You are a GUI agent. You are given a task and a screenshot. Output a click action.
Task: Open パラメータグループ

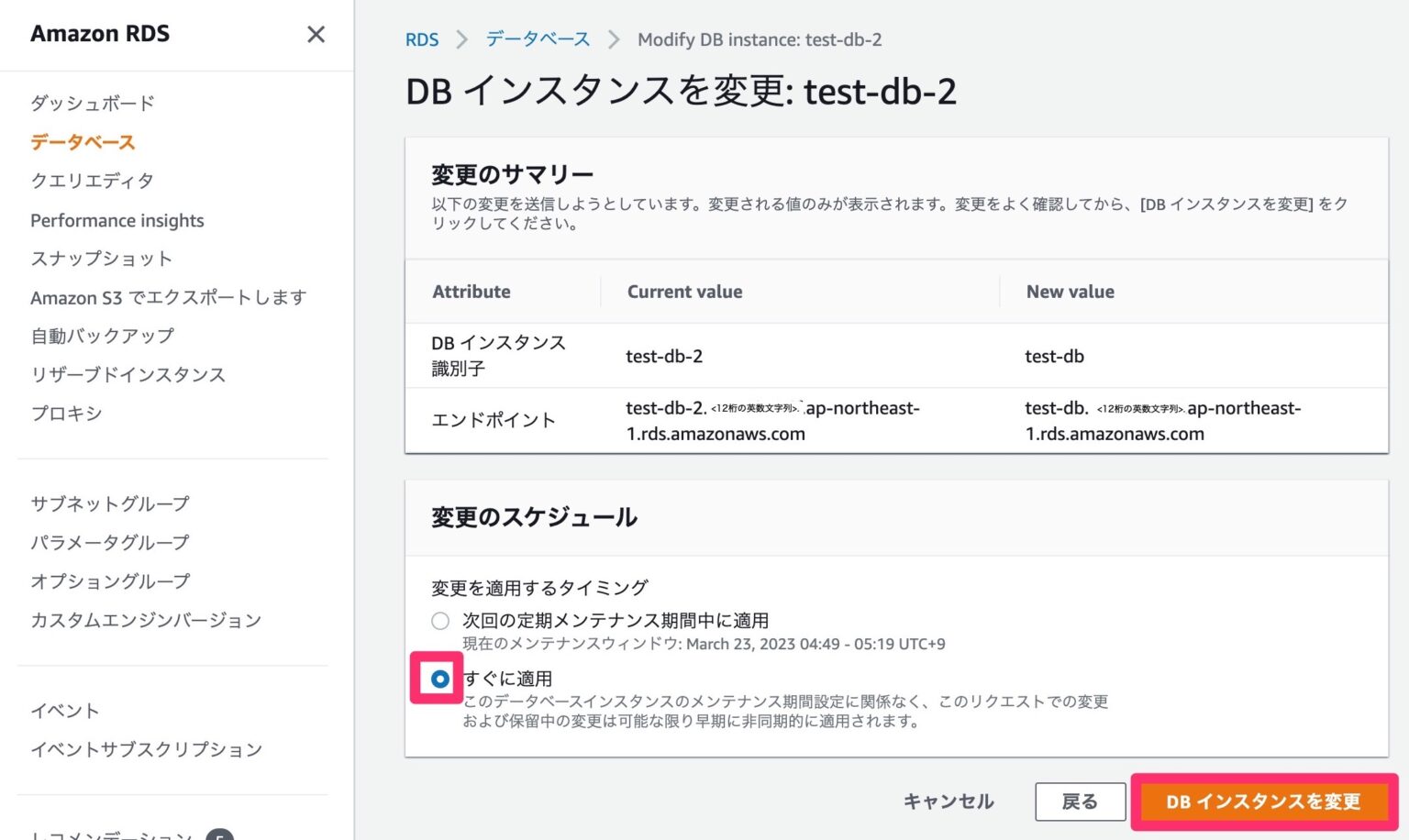point(109,542)
